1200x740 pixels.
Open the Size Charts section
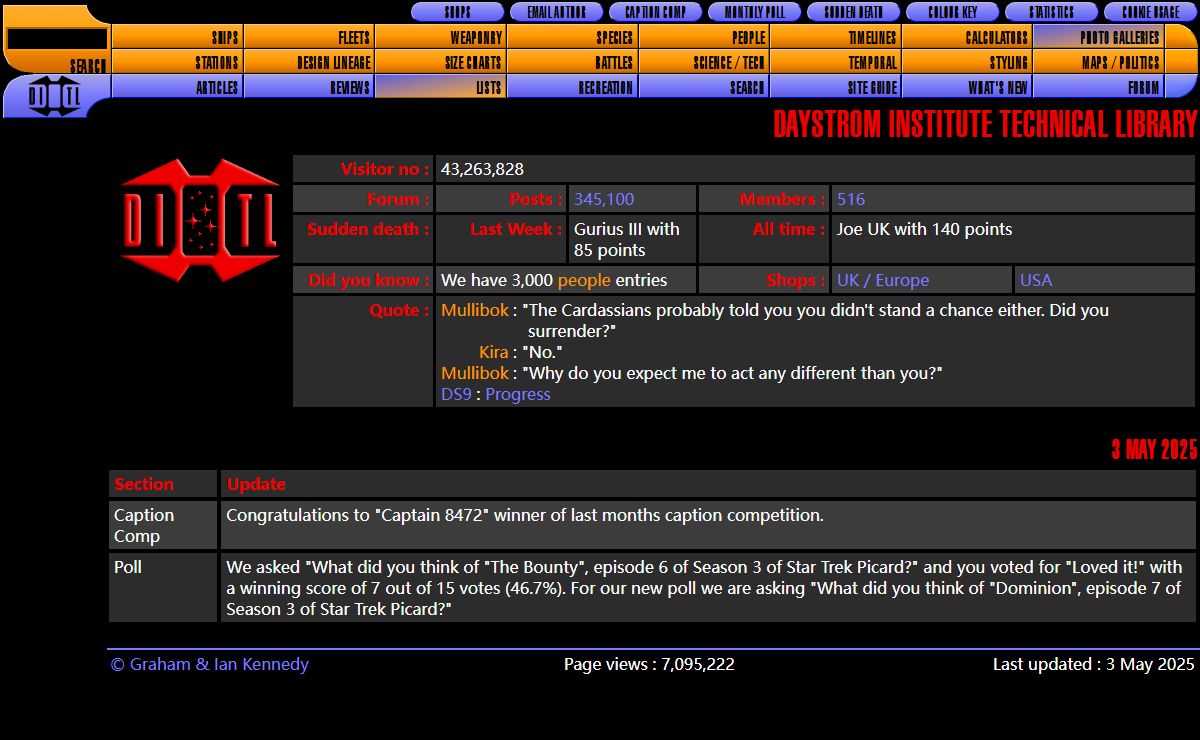click(440, 62)
